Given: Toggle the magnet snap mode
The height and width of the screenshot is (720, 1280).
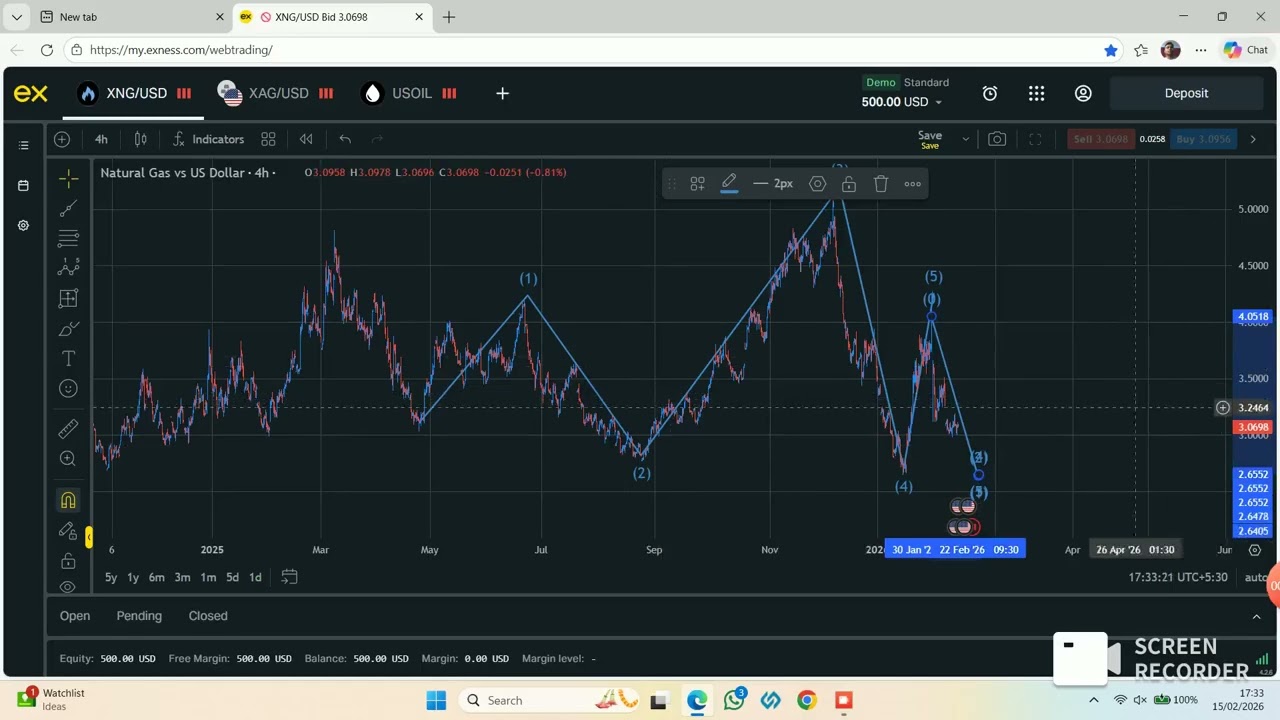Looking at the screenshot, I should coord(68,500).
